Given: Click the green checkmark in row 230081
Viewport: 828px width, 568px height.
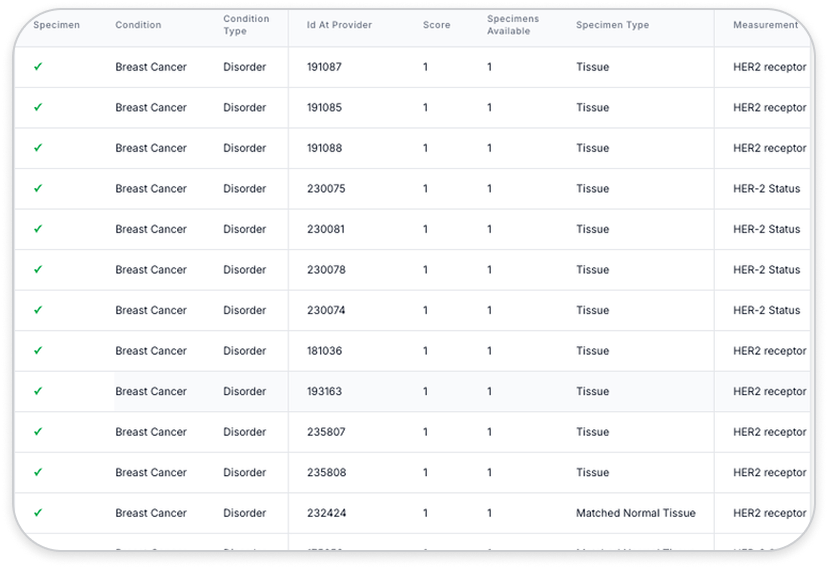Looking at the screenshot, I should [38, 229].
